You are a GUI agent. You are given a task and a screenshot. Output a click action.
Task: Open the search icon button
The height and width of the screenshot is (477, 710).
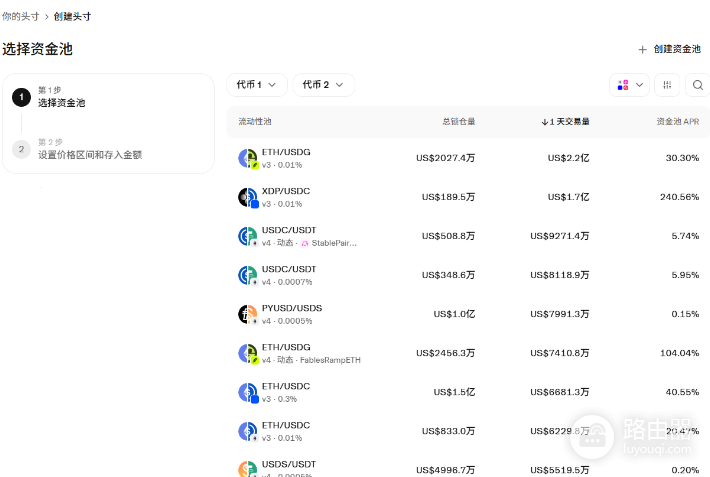tap(698, 85)
